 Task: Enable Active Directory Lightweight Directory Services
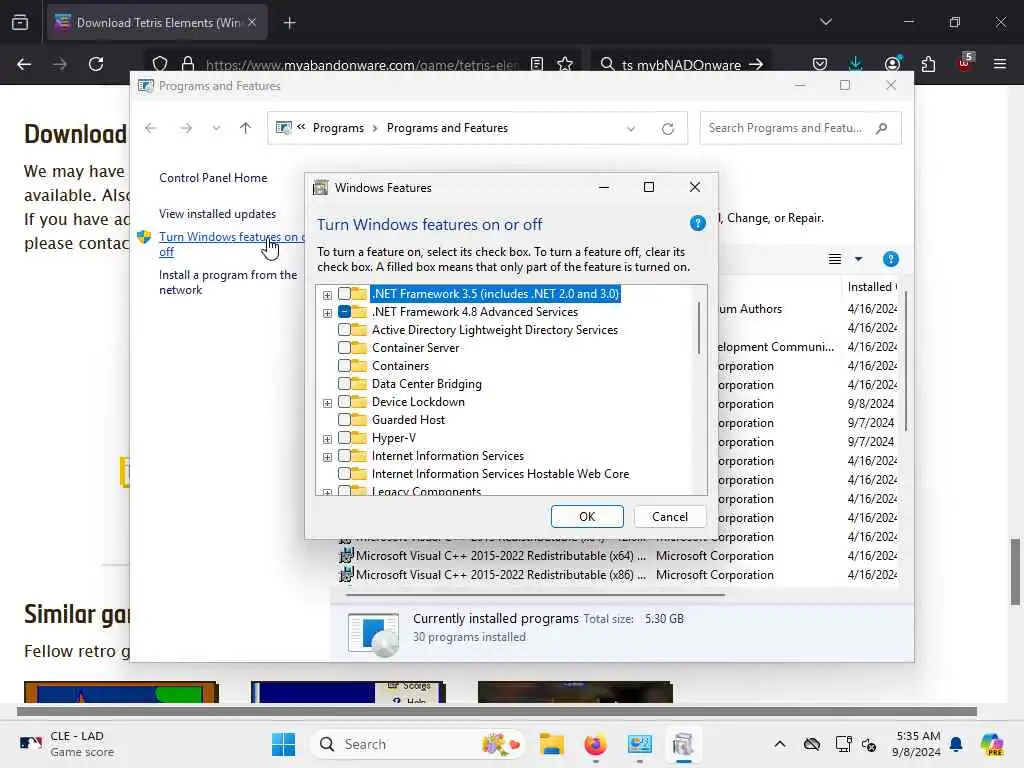click(x=344, y=330)
